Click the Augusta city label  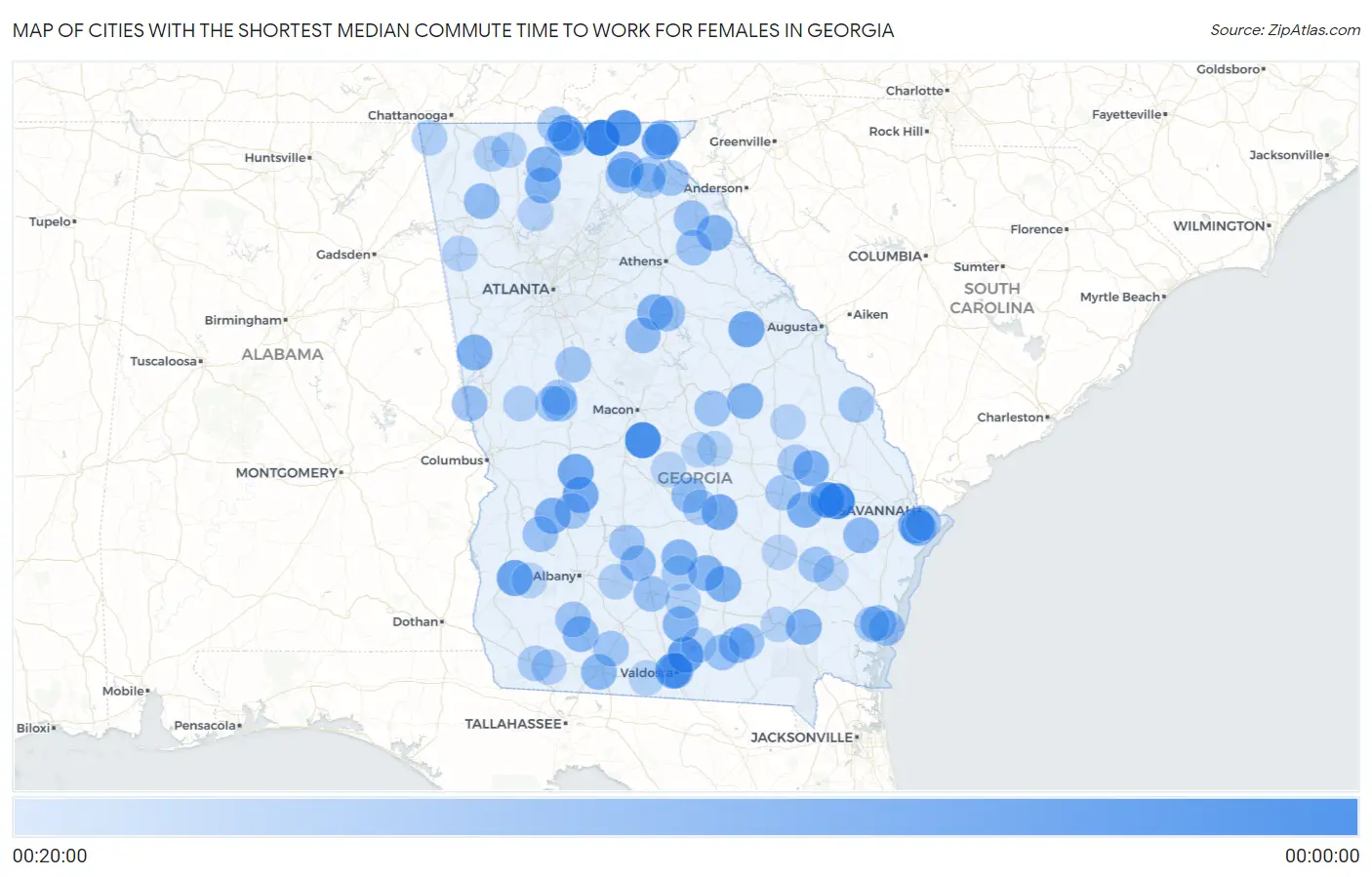tap(792, 327)
